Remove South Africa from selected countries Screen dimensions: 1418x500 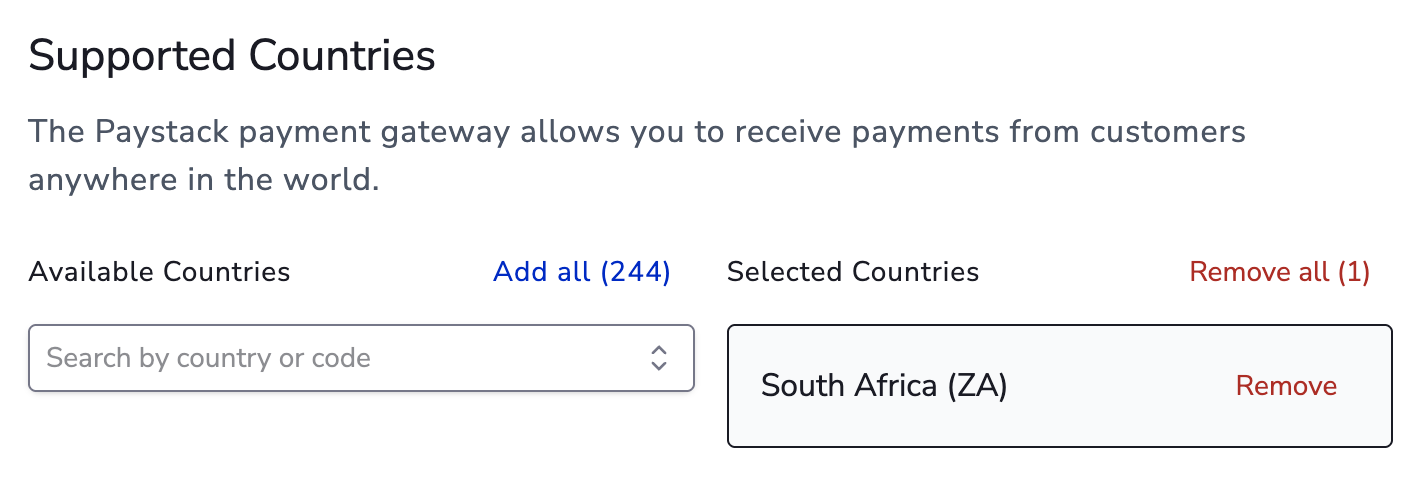tap(1286, 386)
